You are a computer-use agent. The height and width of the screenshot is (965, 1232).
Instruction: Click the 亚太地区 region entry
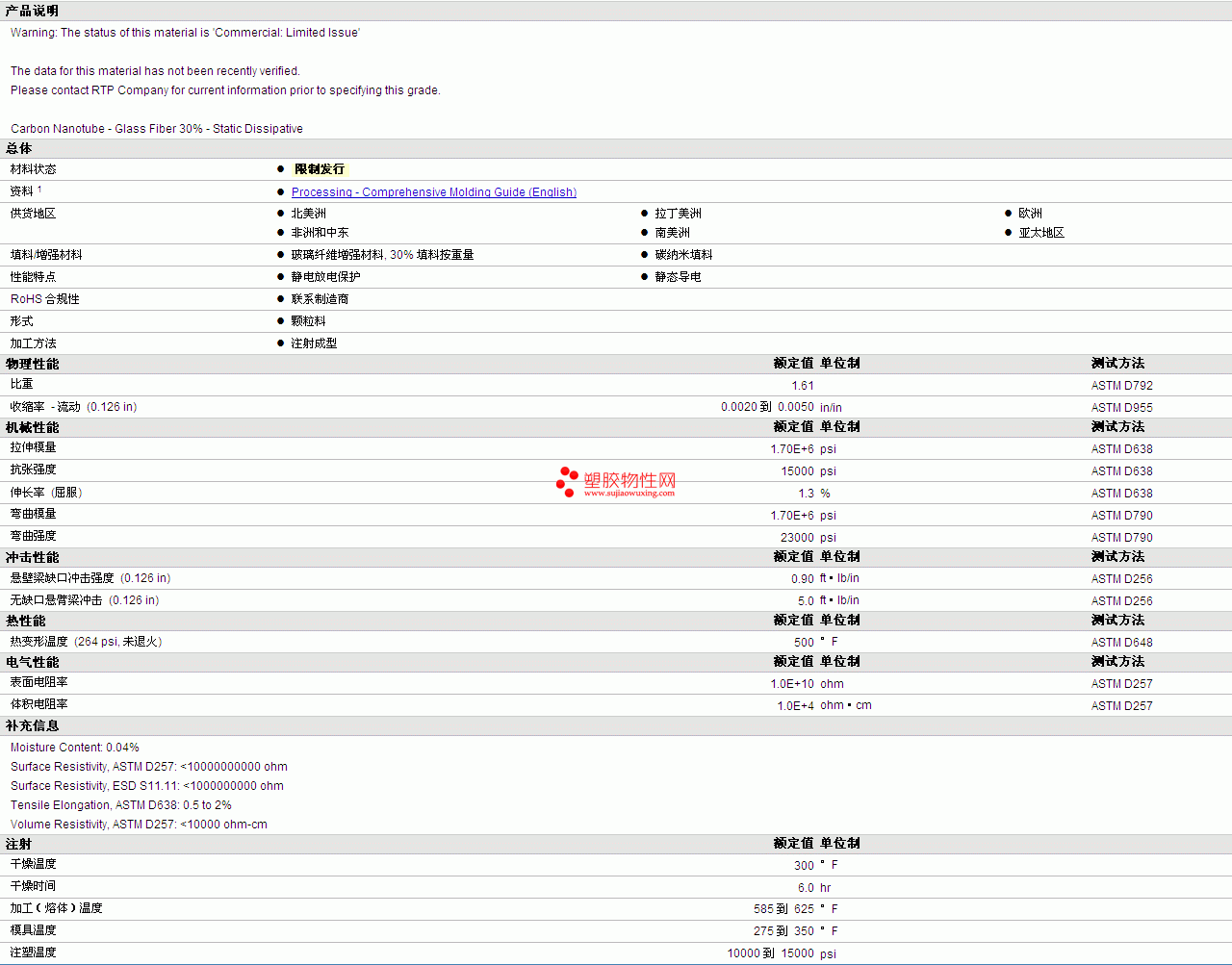tap(1040, 233)
